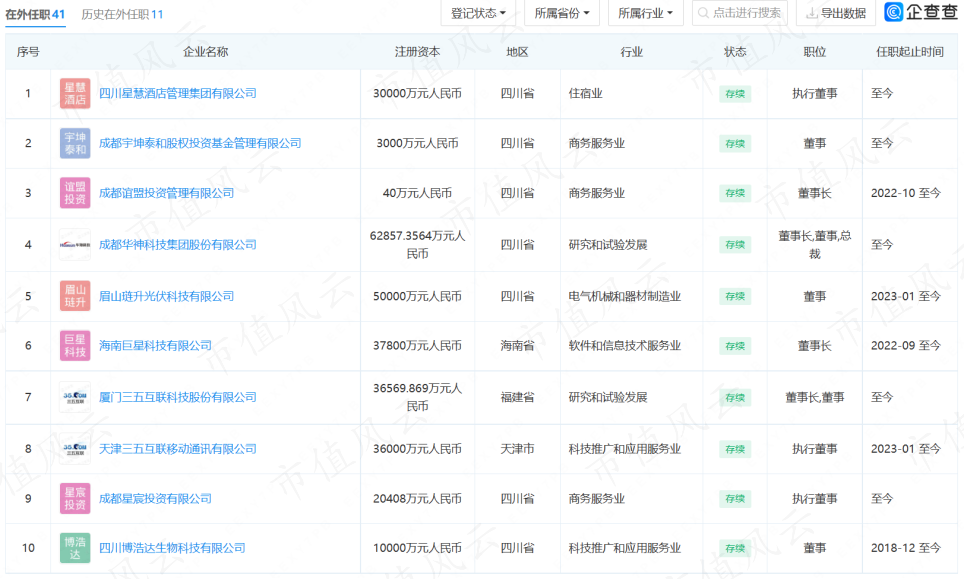Image resolution: width=964 pixels, height=579 pixels.
Task: Click the 眉山琏升 company logo icon
Action: 75,296
